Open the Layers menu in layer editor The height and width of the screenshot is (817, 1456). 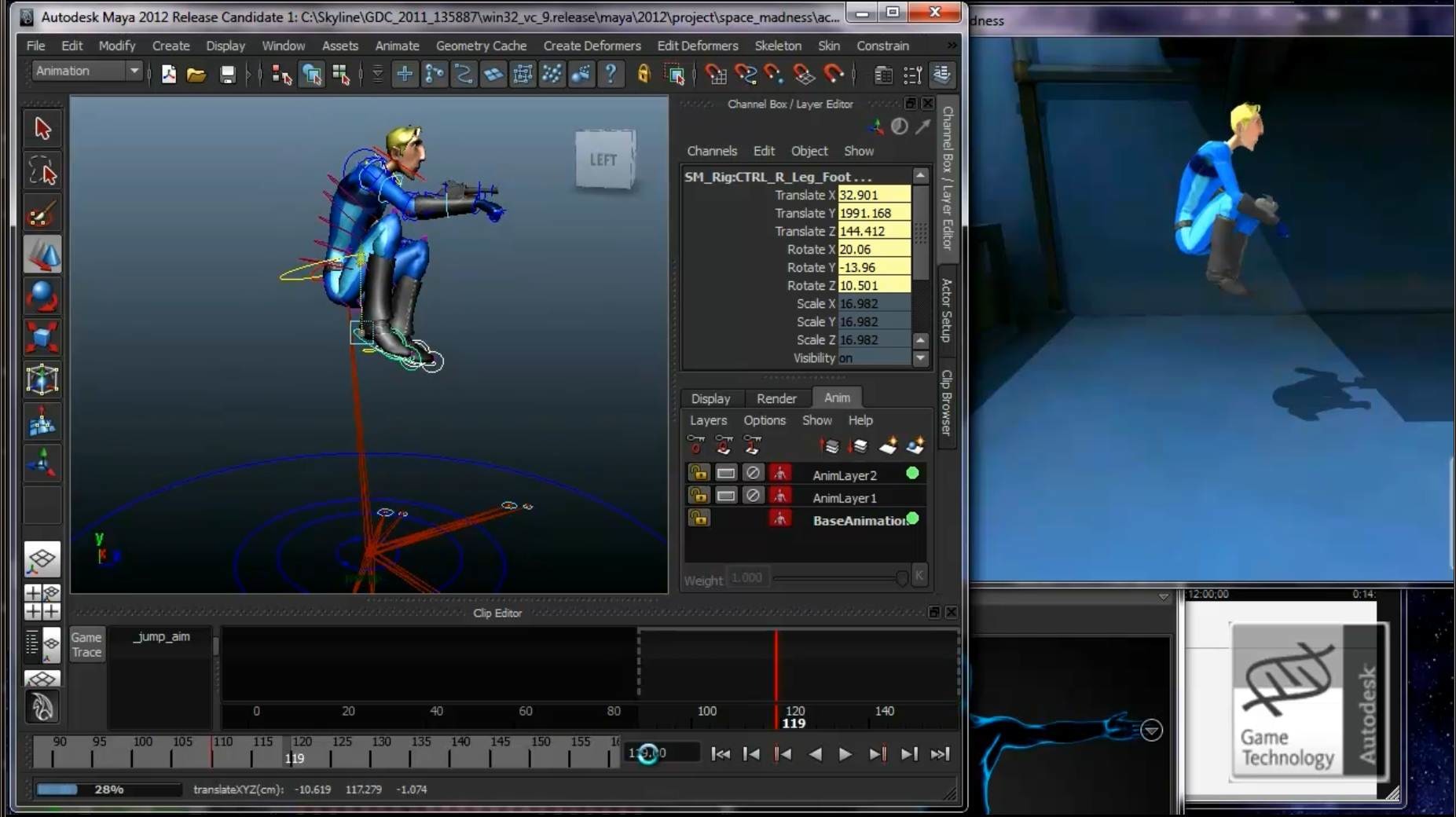point(708,420)
